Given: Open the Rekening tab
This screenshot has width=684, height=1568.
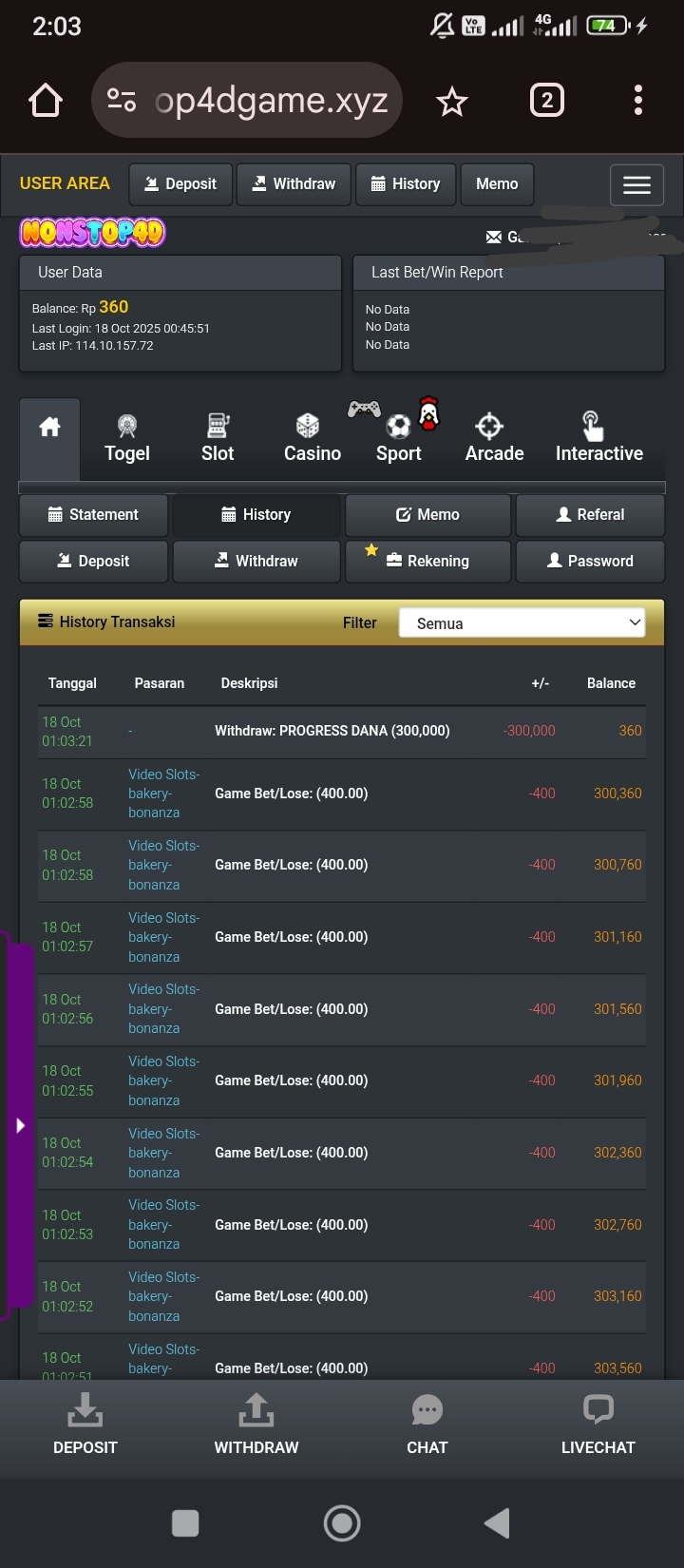Looking at the screenshot, I should [427, 561].
